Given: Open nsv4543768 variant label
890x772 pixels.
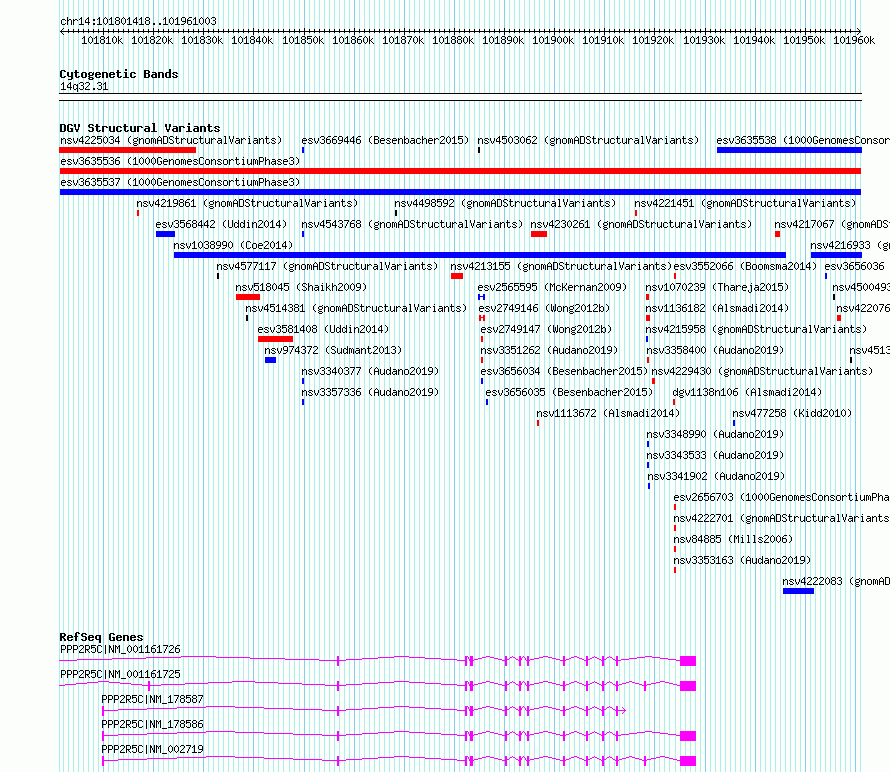Looking at the screenshot, I should (x=412, y=224).
